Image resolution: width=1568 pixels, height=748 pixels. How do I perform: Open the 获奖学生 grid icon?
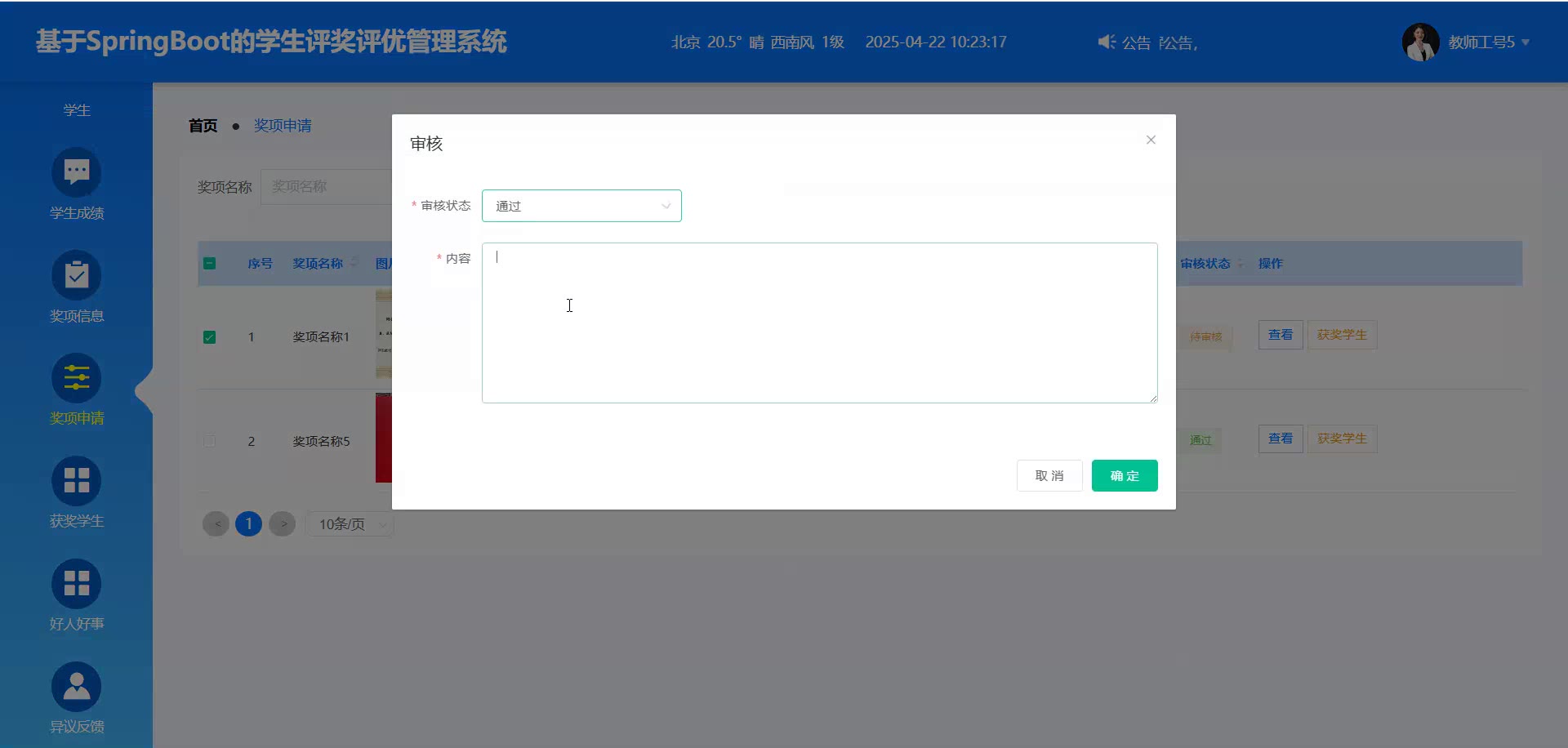point(77,481)
